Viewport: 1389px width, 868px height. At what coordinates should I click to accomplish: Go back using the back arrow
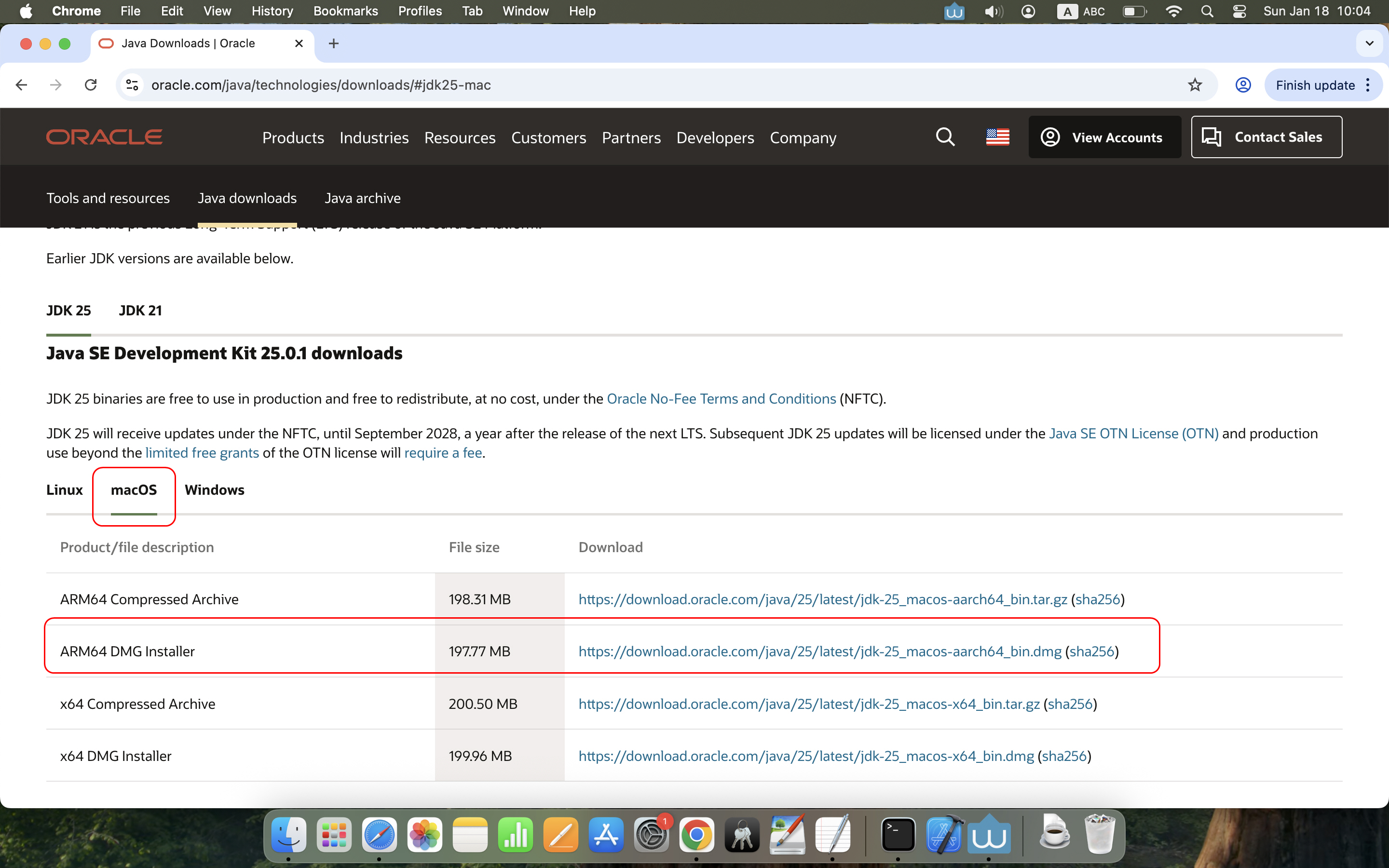[21, 85]
